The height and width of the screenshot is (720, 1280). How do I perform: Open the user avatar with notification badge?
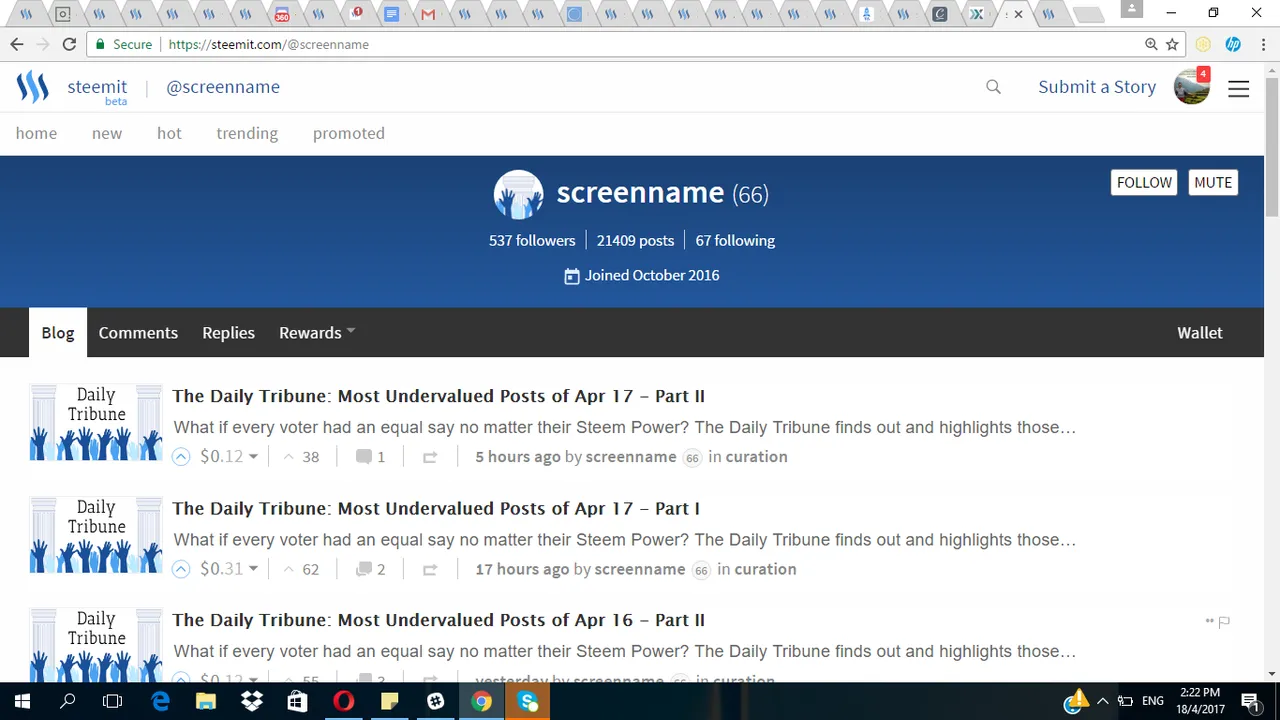point(1192,87)
